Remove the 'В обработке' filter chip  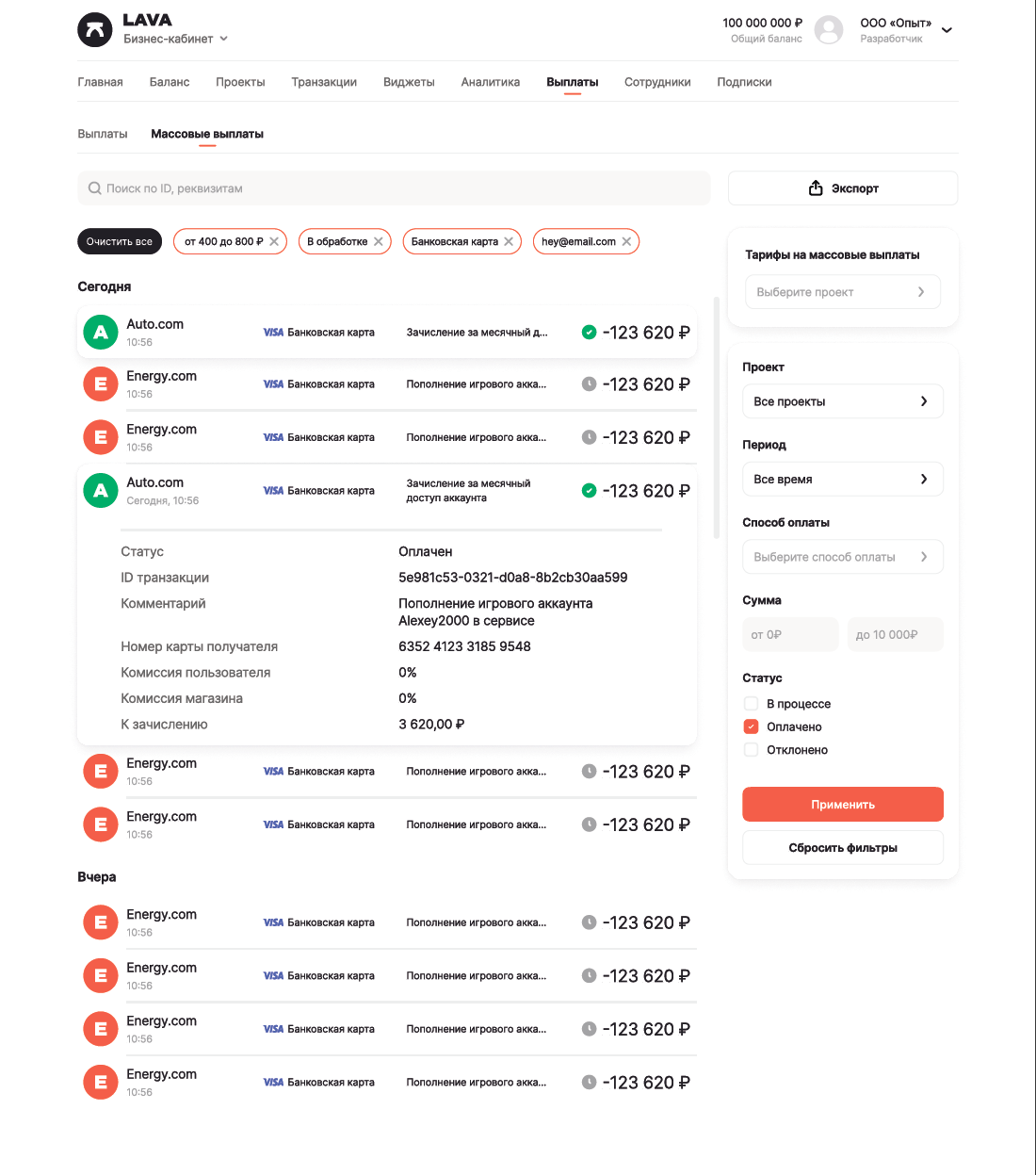379,242
